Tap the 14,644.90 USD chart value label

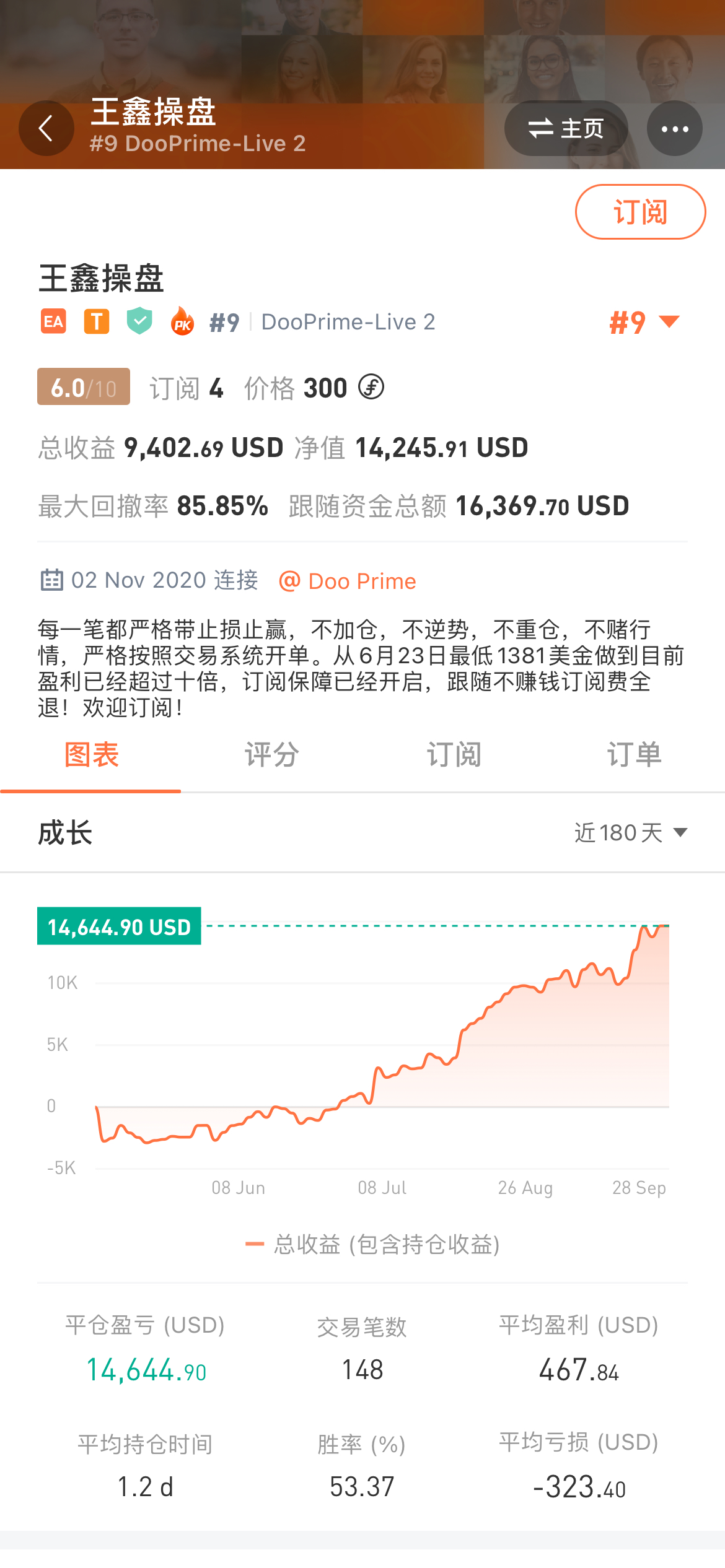click(x=119, y=926)
